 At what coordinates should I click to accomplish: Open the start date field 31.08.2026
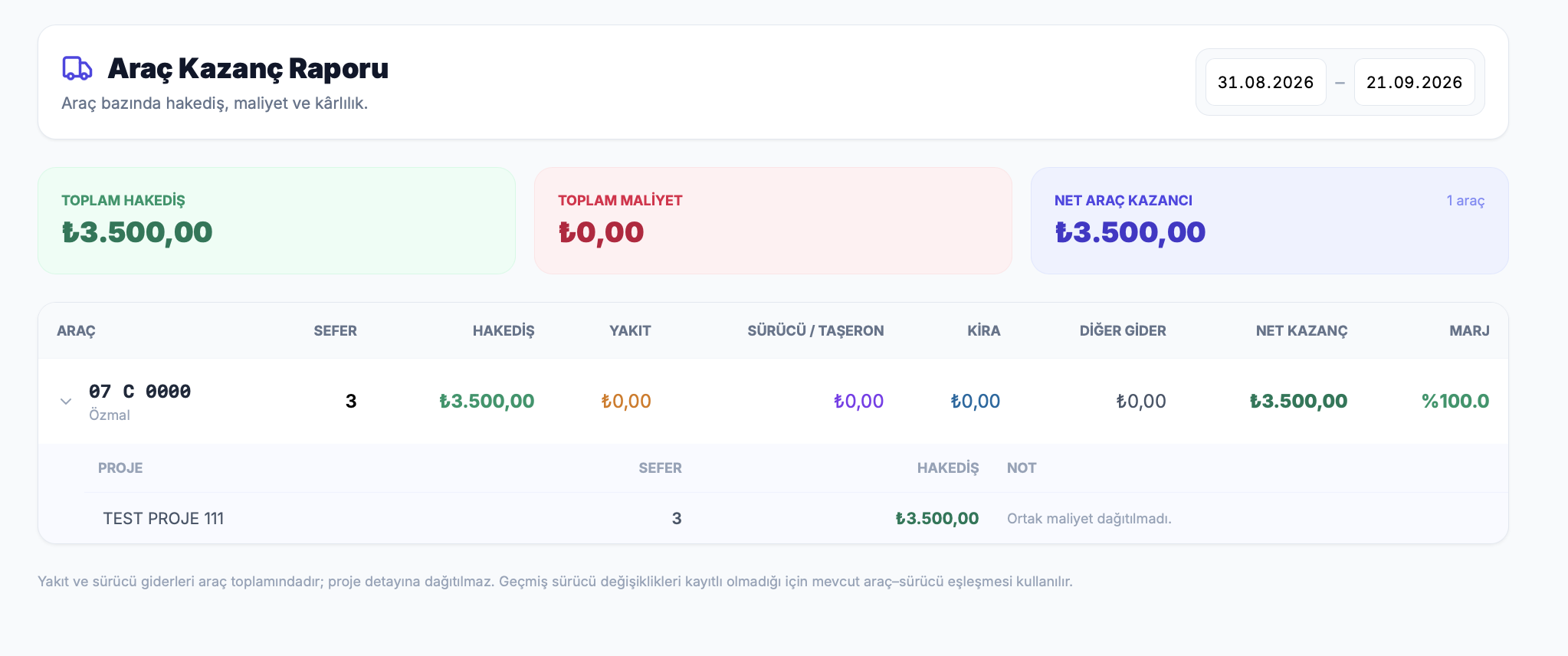point(1265,82)
